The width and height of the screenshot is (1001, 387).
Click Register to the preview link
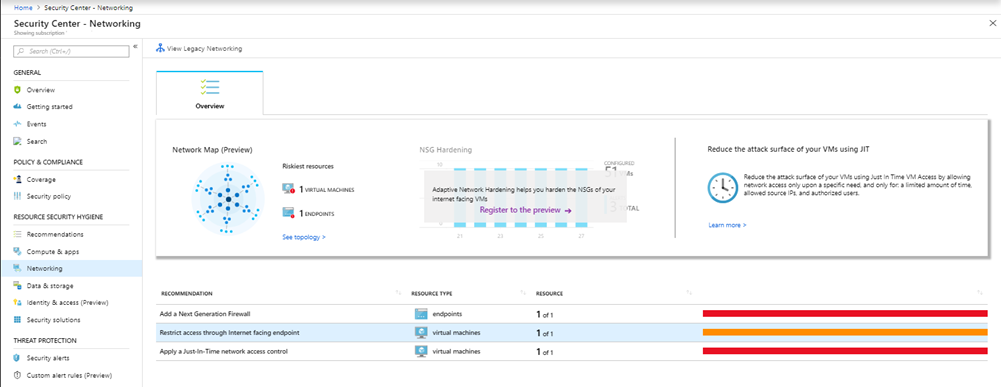(525, 209)
